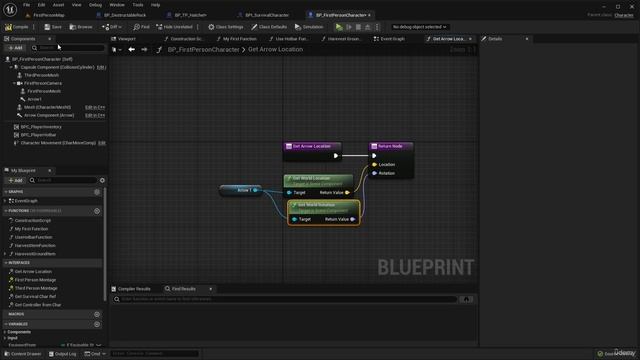Click Edit in C++ for Arrow Component
The width and height of the screenshot is (640, 360).
point(95,116)
